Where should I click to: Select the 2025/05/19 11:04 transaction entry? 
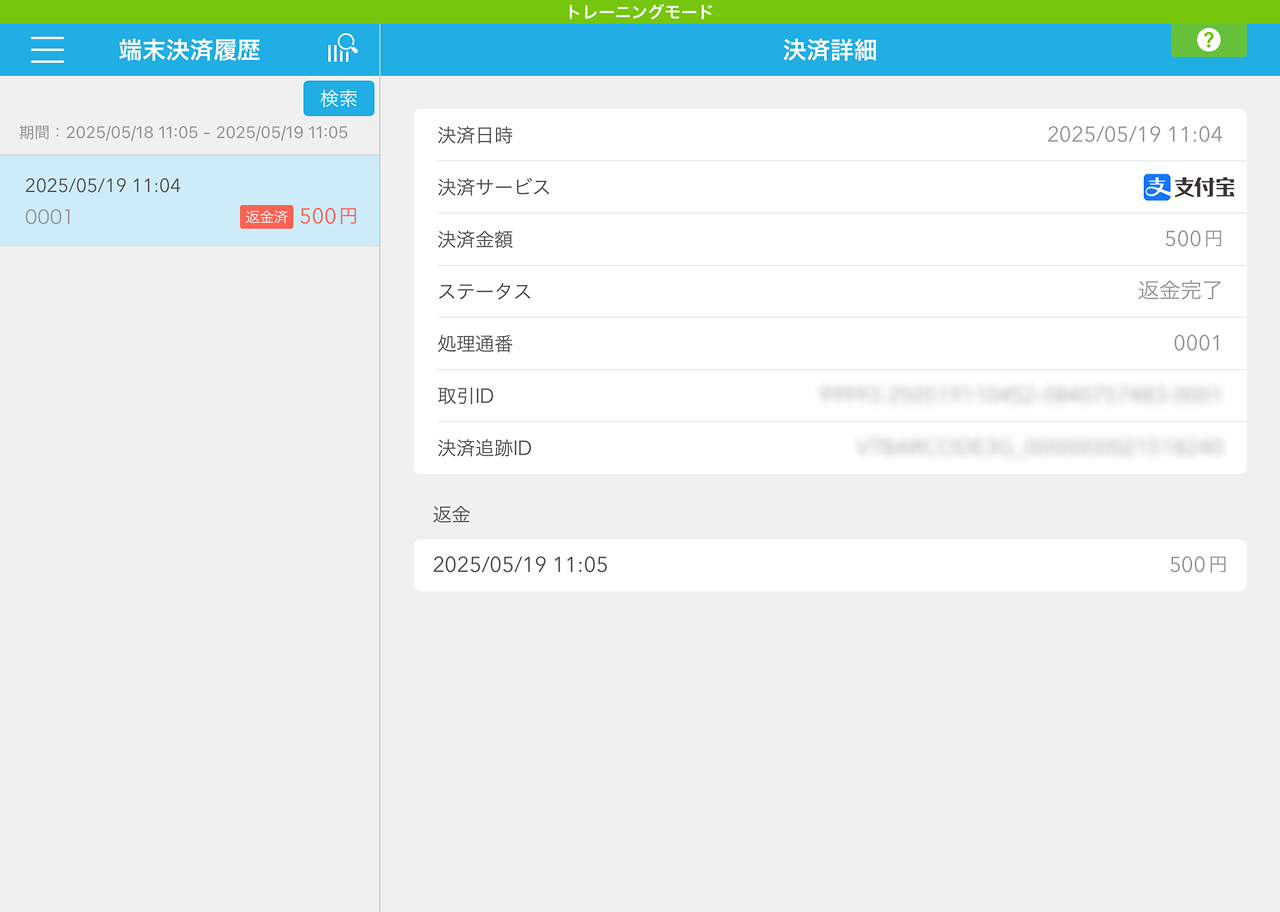pos(189,200)
